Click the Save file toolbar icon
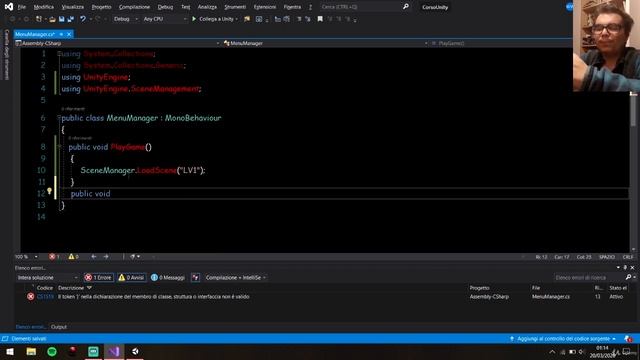640x360 pixels. [x=62, y=19]
